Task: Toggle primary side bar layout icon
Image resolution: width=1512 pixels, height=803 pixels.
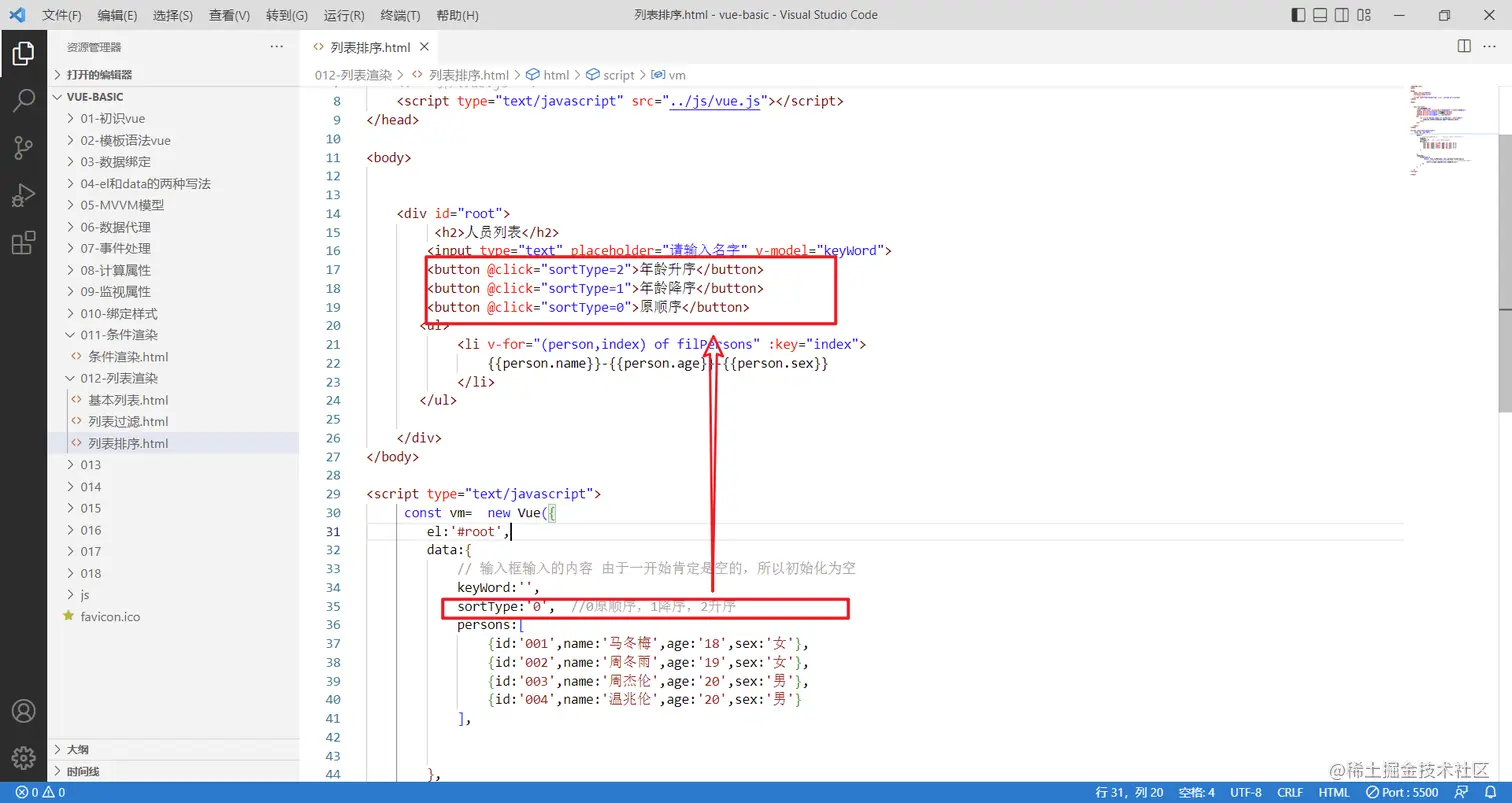Action: [1298, 15]
